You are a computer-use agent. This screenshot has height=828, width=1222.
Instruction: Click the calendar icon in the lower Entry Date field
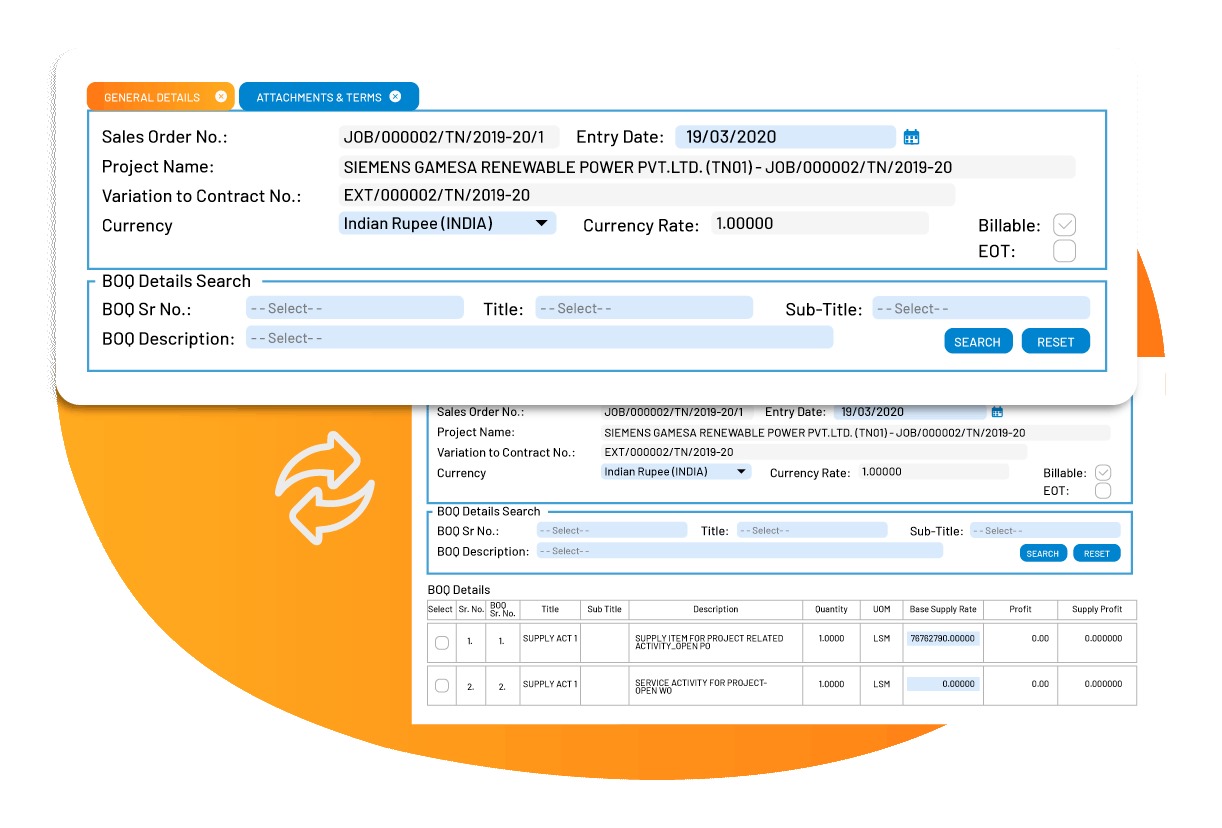[996, 411]
